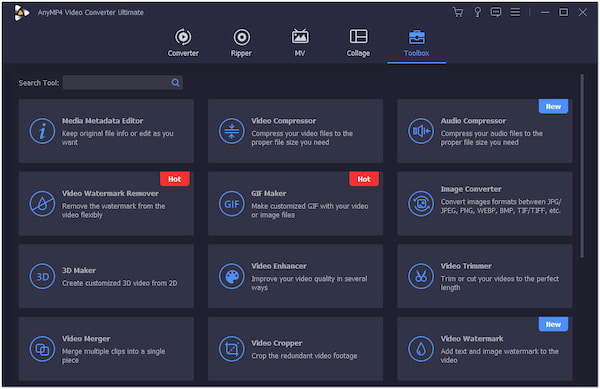Click the toolbox vertical scrollbar
Screen dimensions: 600x389
pyautogui.click(x=582, y=166)
